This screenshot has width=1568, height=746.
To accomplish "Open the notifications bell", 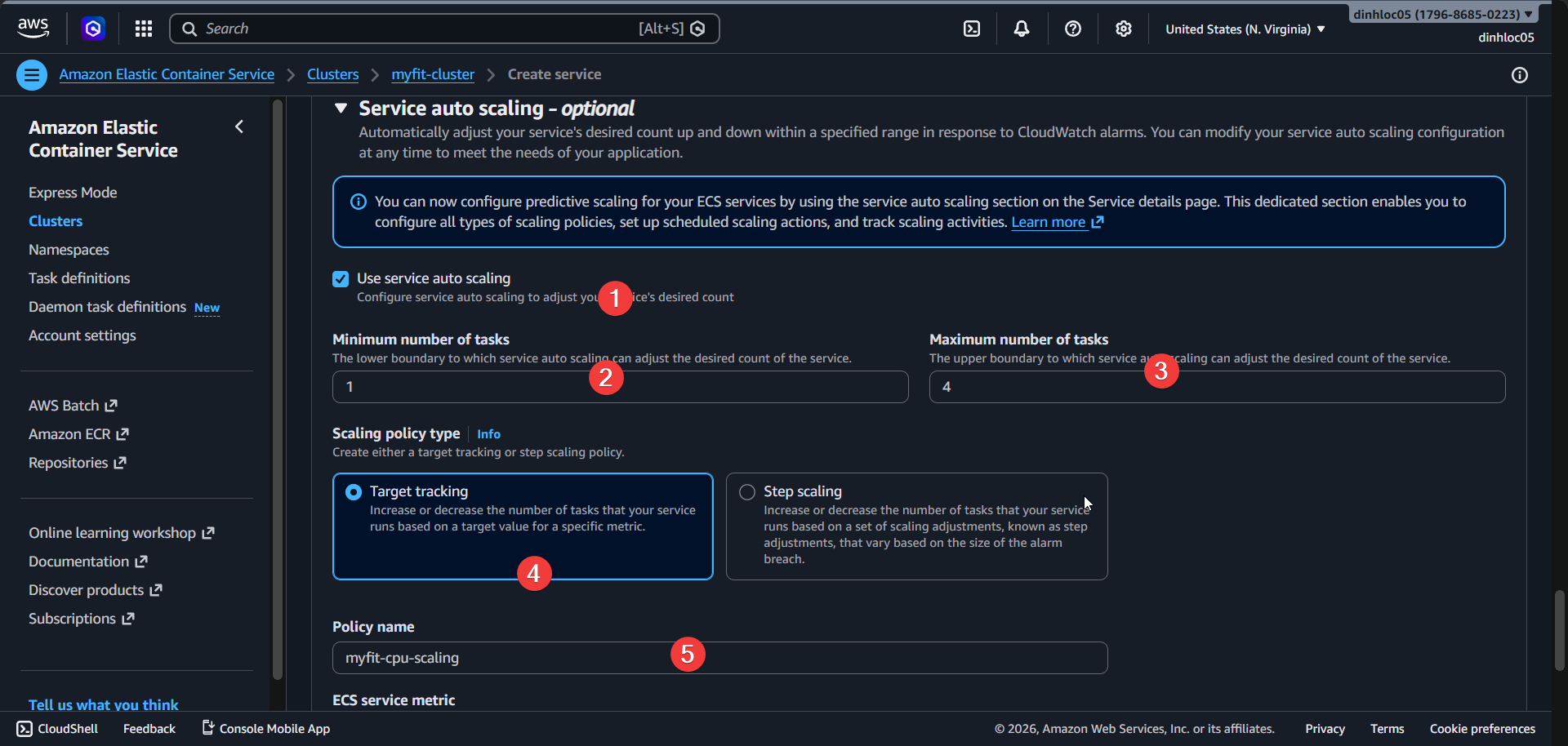I will [1021, 28].
